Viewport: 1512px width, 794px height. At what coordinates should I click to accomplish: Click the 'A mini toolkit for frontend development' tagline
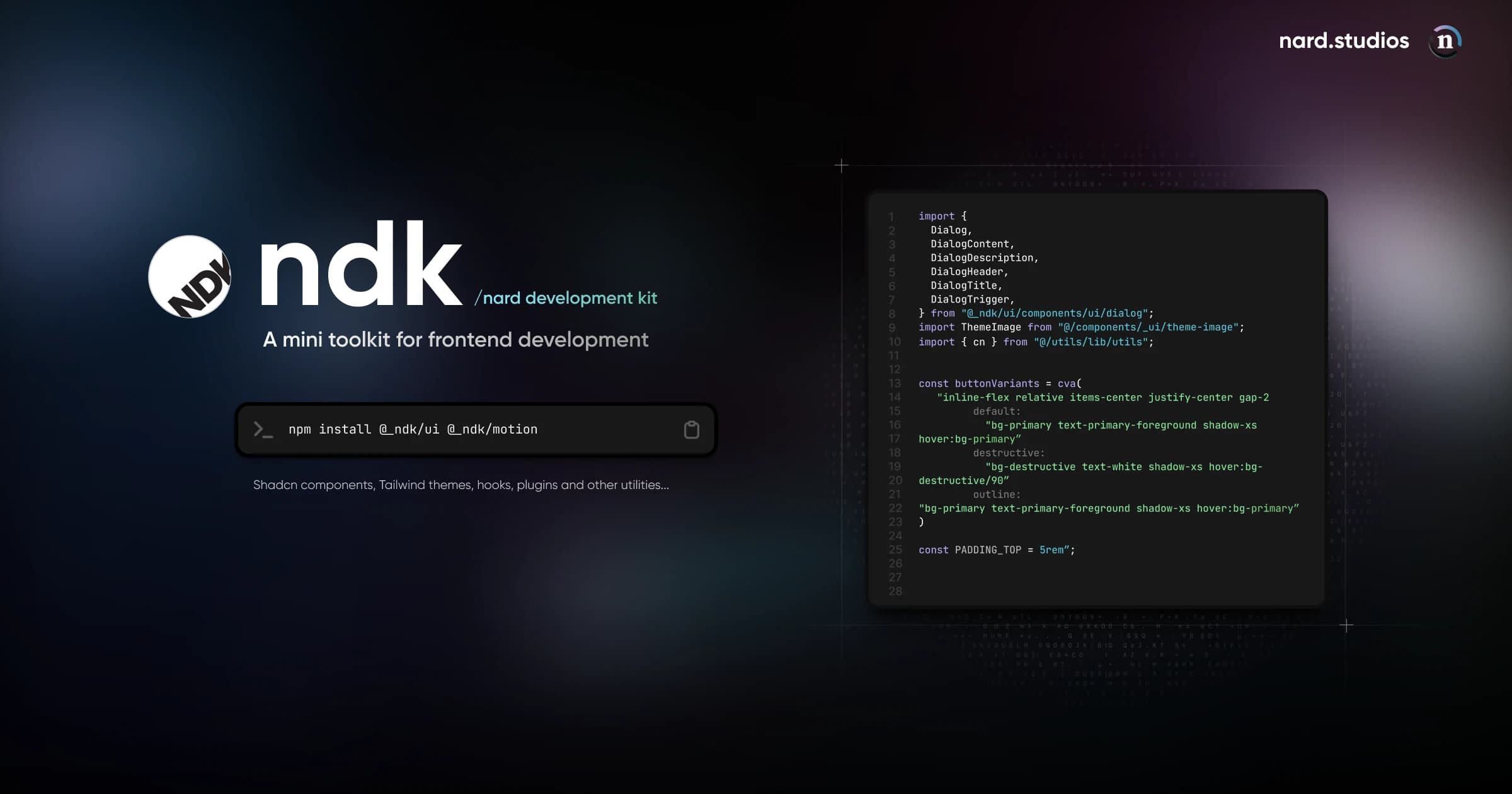click(455, 340)
